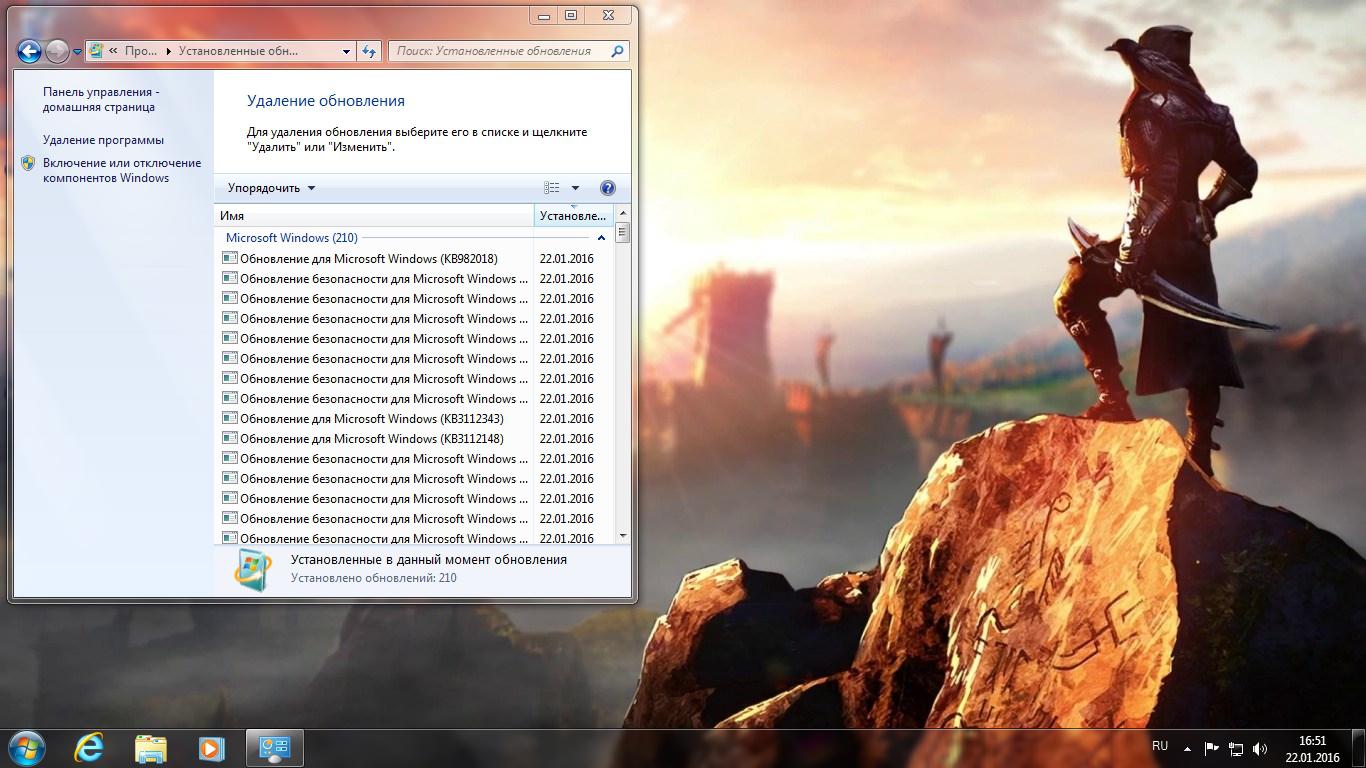Click the scrollbar up arrow
Screen dimensions: 1366x768
coord(623,213)
